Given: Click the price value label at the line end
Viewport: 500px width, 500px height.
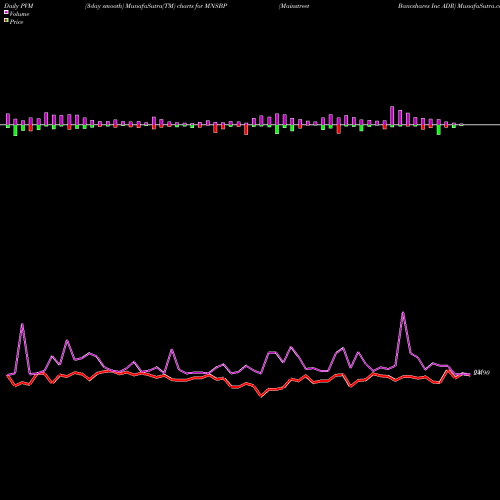Looking at the screenshot, I should (x=482, y=373).
